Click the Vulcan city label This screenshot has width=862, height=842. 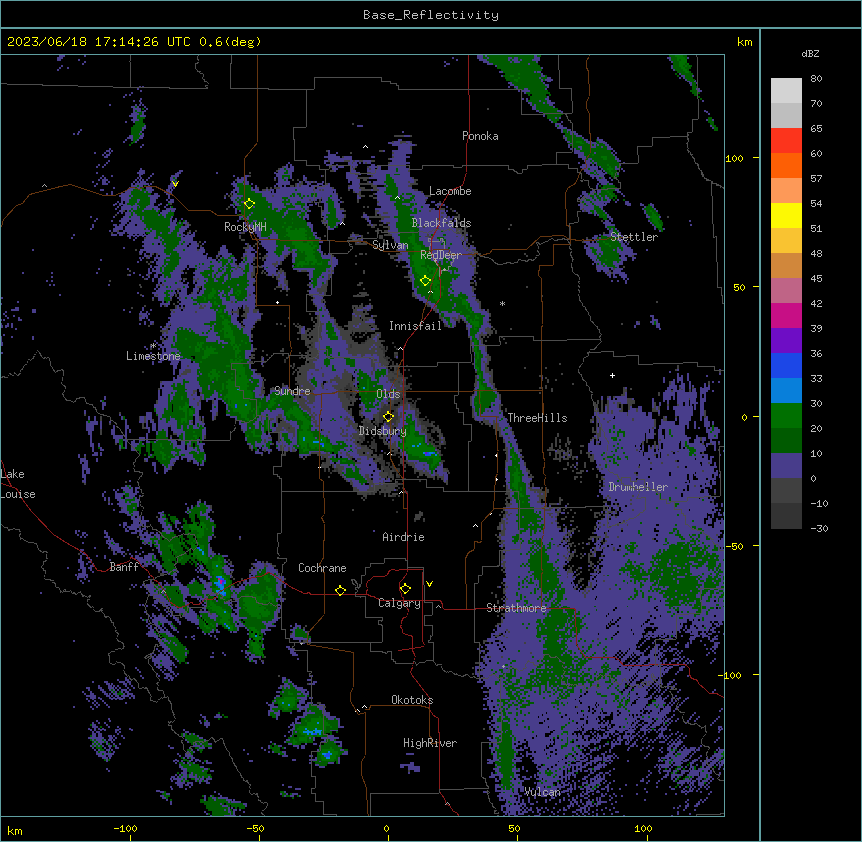point(543,792)
